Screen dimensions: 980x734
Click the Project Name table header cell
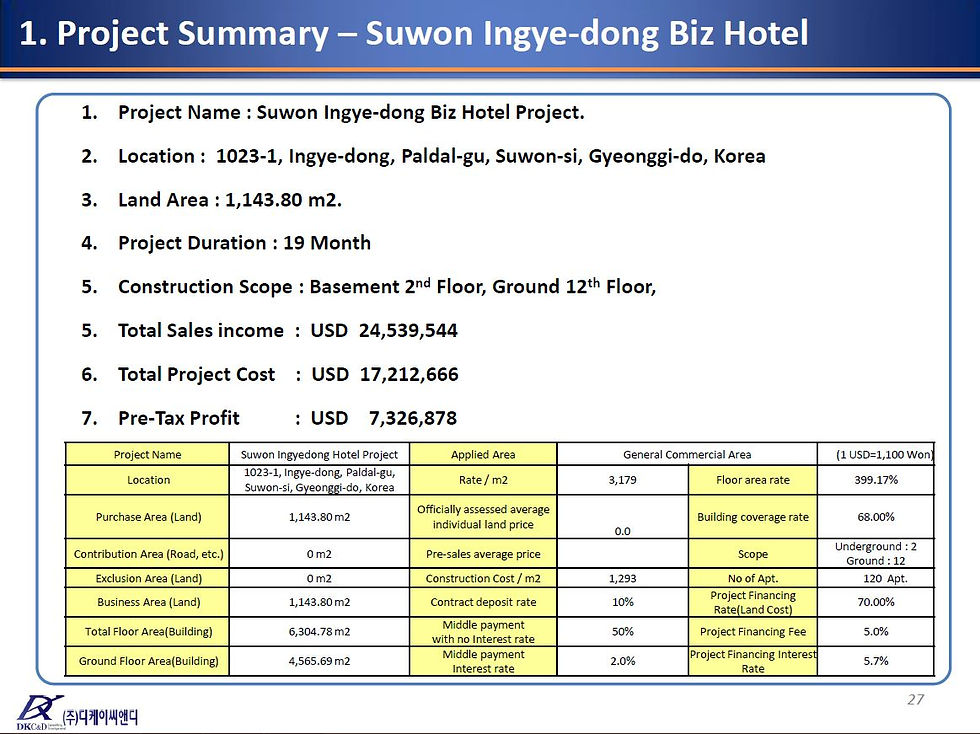click(148, 455)
